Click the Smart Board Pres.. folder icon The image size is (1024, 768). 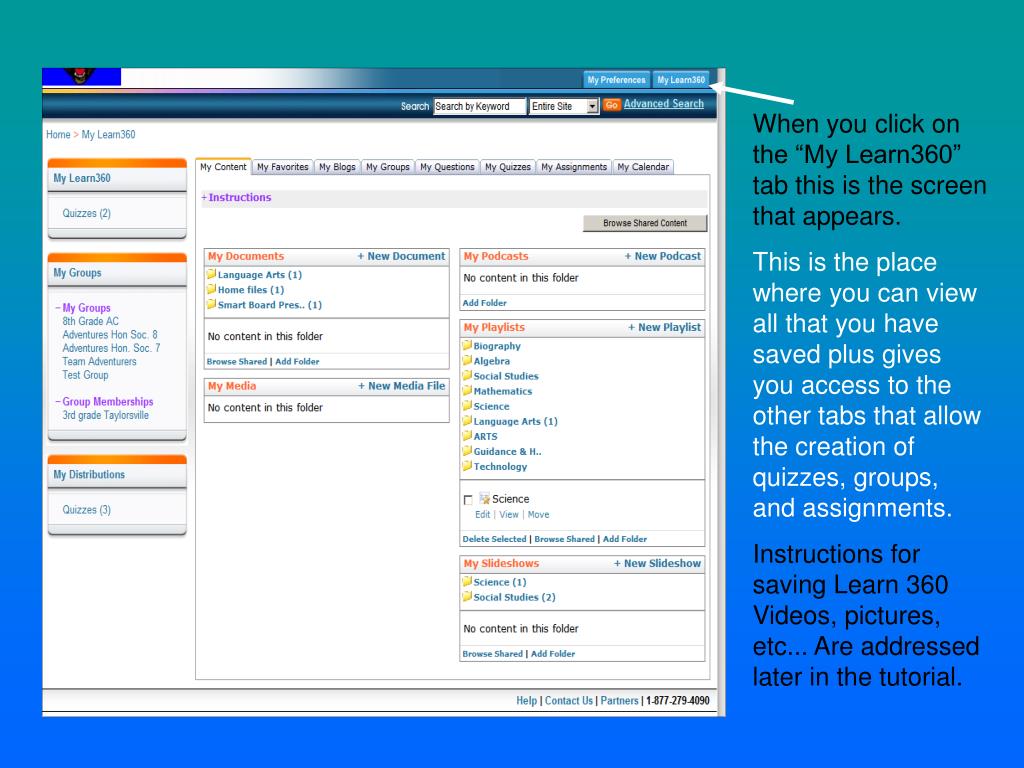[x=212, y=304]
